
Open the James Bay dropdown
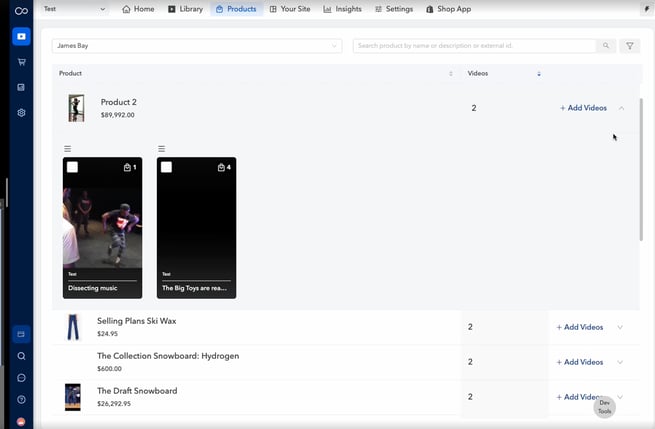(197, 46)
